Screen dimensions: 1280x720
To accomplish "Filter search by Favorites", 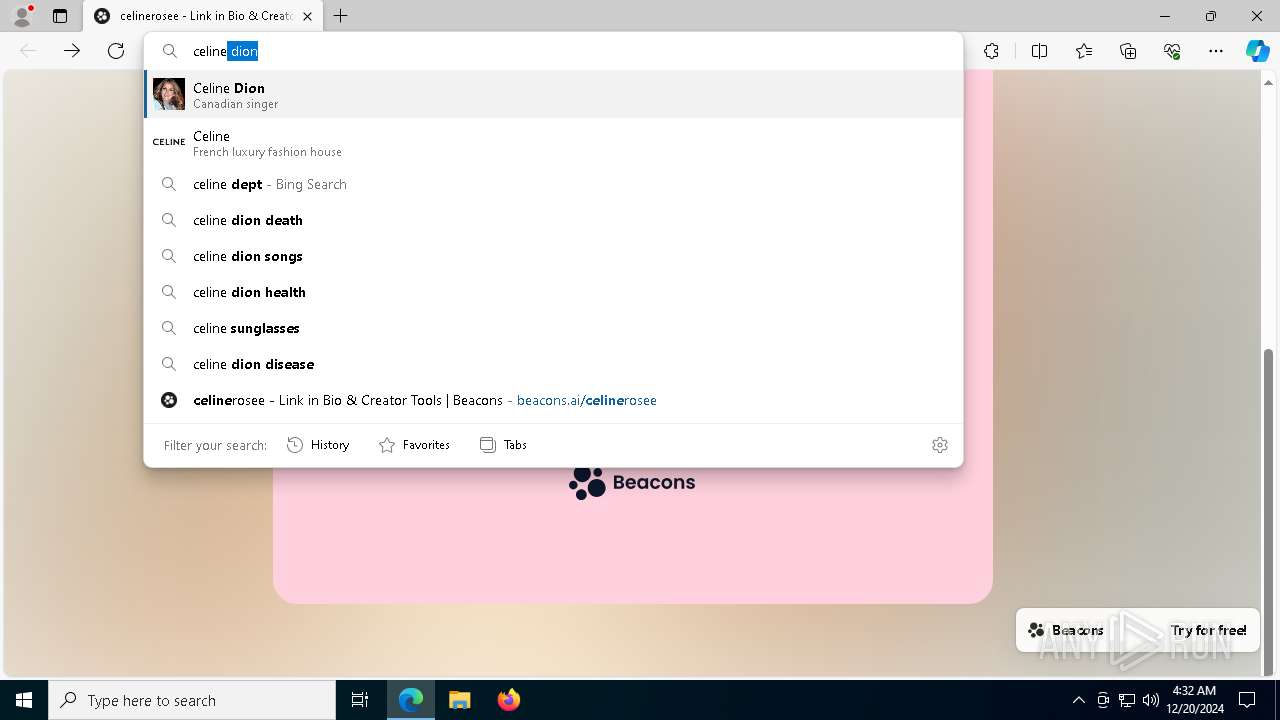I will 414,445.
